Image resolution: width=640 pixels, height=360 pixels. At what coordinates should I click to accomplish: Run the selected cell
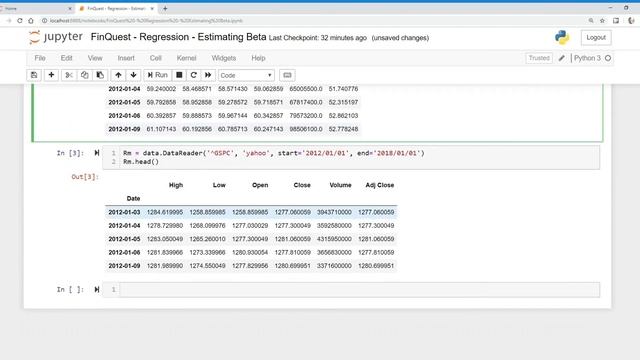pos(158,75)
